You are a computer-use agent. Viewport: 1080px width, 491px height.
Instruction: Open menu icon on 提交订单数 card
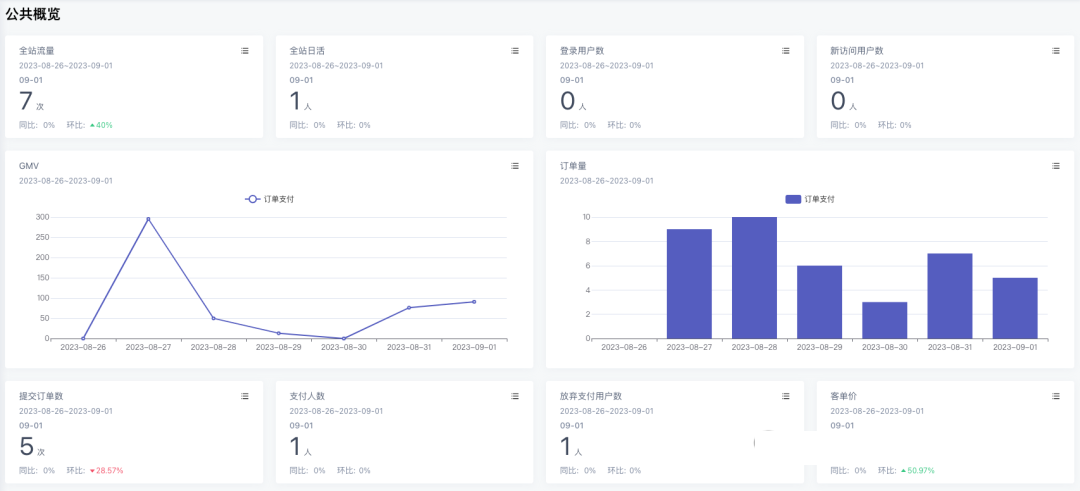tap(245, 396)
